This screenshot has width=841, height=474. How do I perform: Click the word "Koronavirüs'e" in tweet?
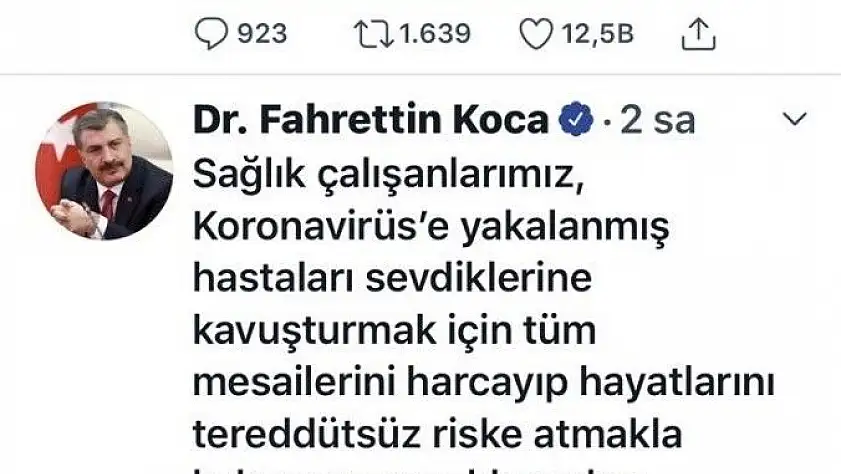click(321, 227)
